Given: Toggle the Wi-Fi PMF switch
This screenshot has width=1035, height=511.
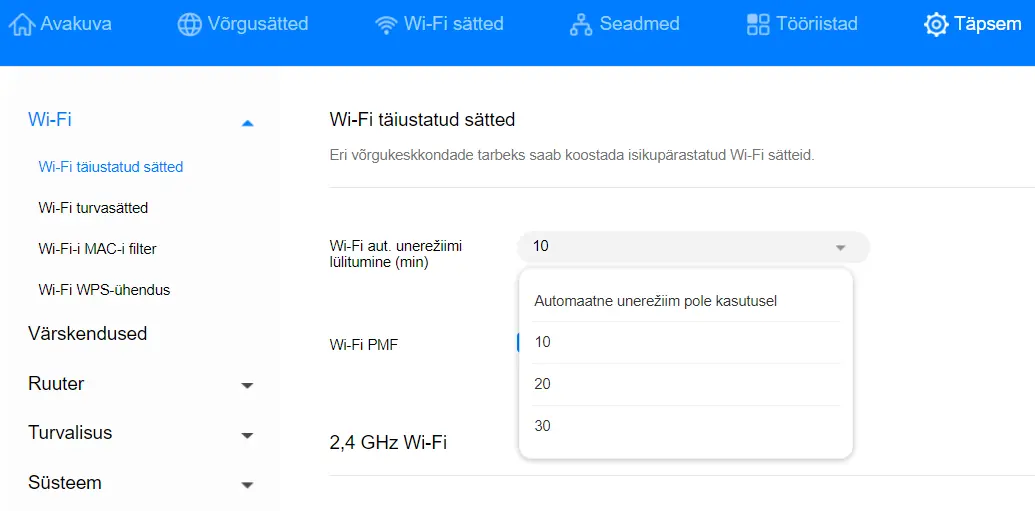Looking at the screenshot, I should tap(519, 342).
